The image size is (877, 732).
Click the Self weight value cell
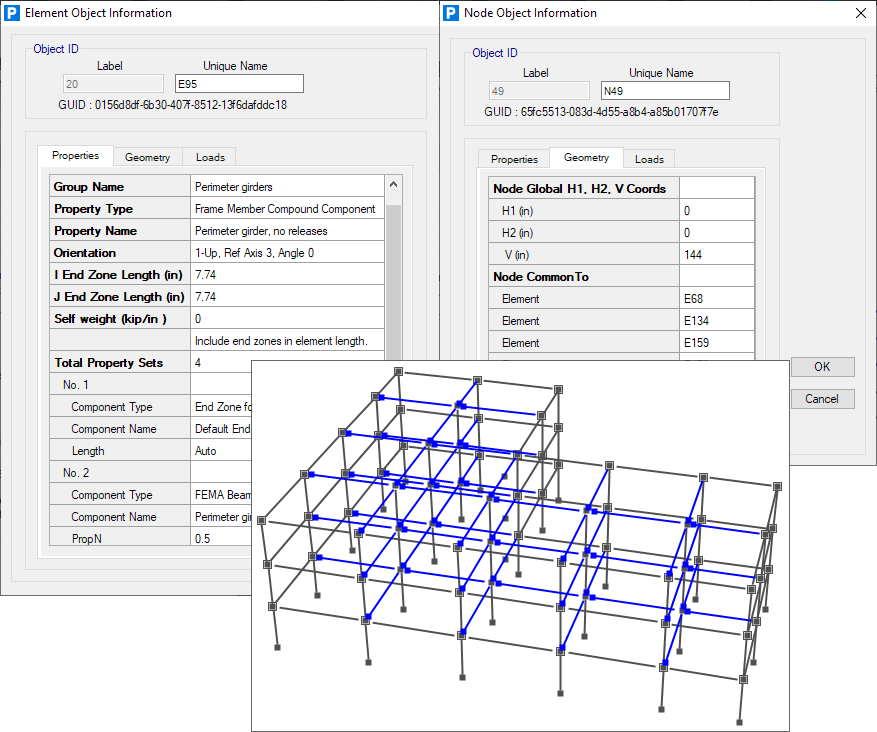tap(287, 319)
